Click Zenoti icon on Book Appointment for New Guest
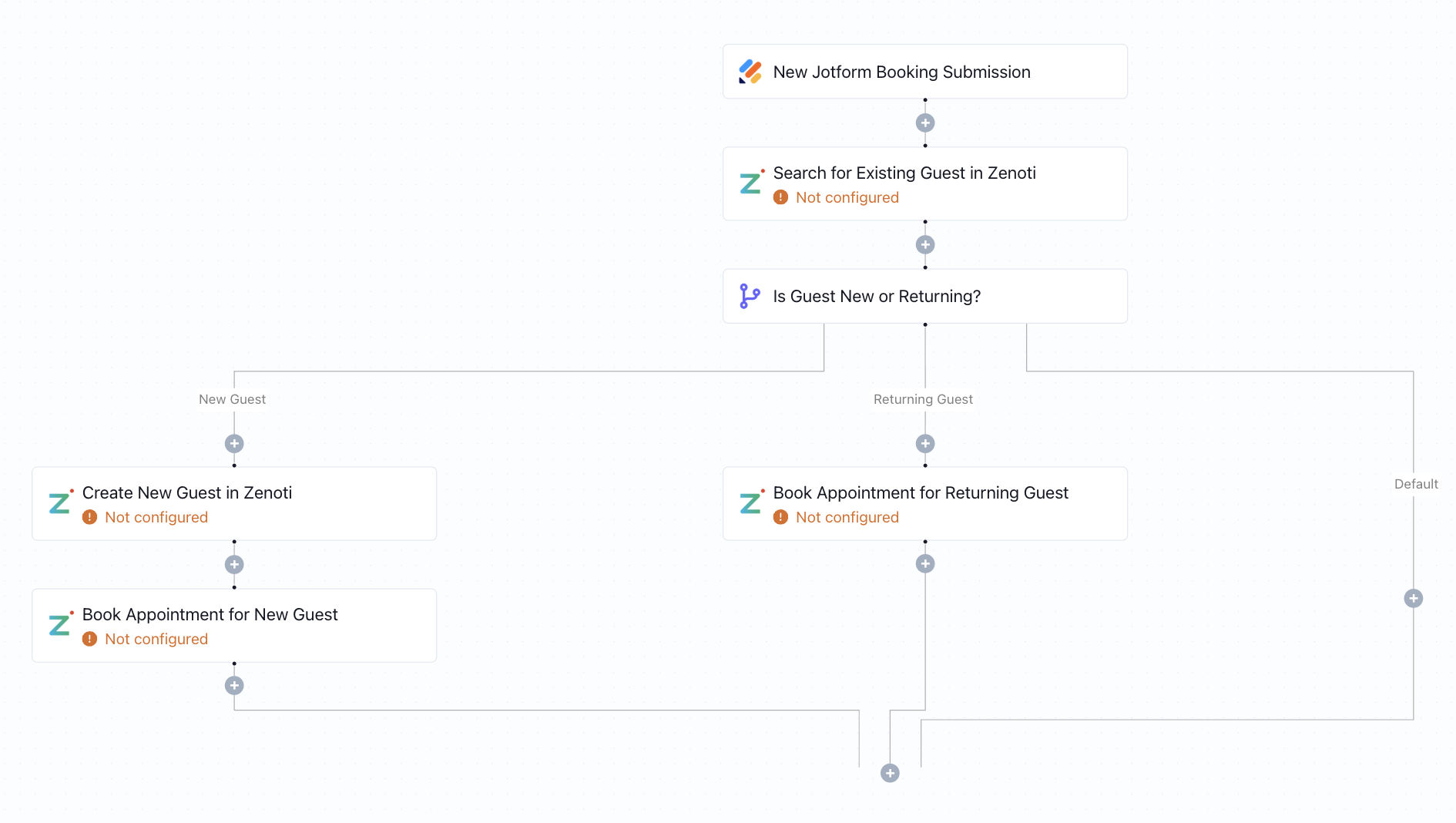This screenshot has width=1456, height=823. point(60,624)
